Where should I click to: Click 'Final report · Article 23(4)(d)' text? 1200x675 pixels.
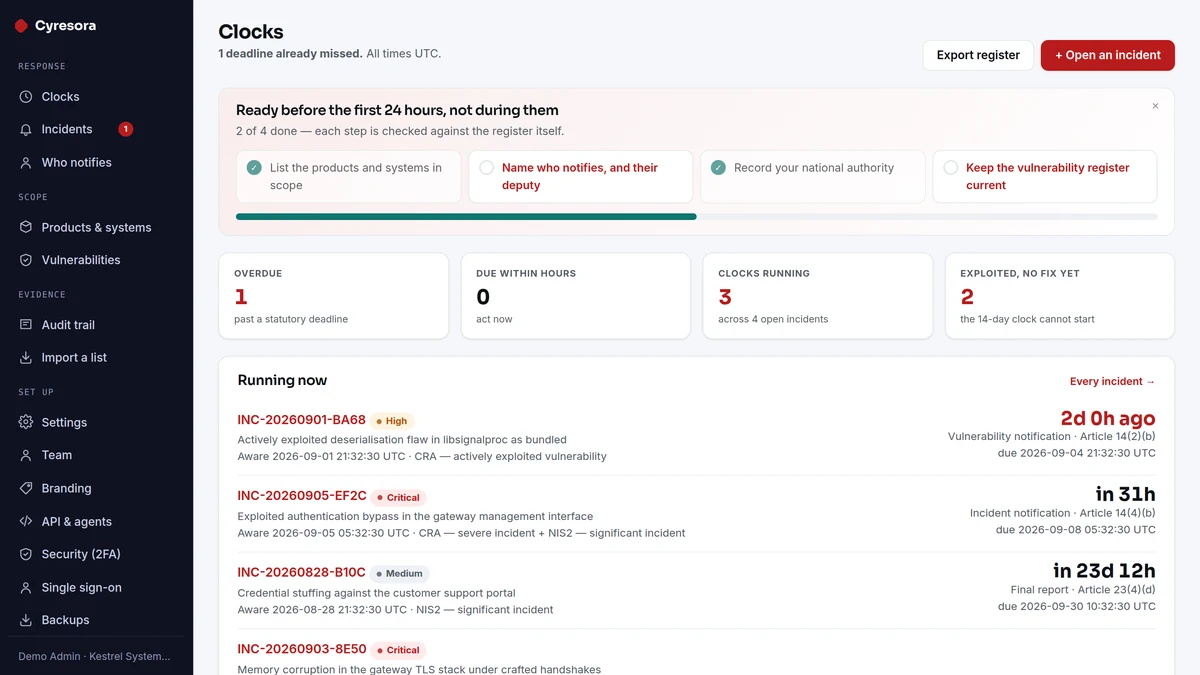click(x=1083, y=590)
